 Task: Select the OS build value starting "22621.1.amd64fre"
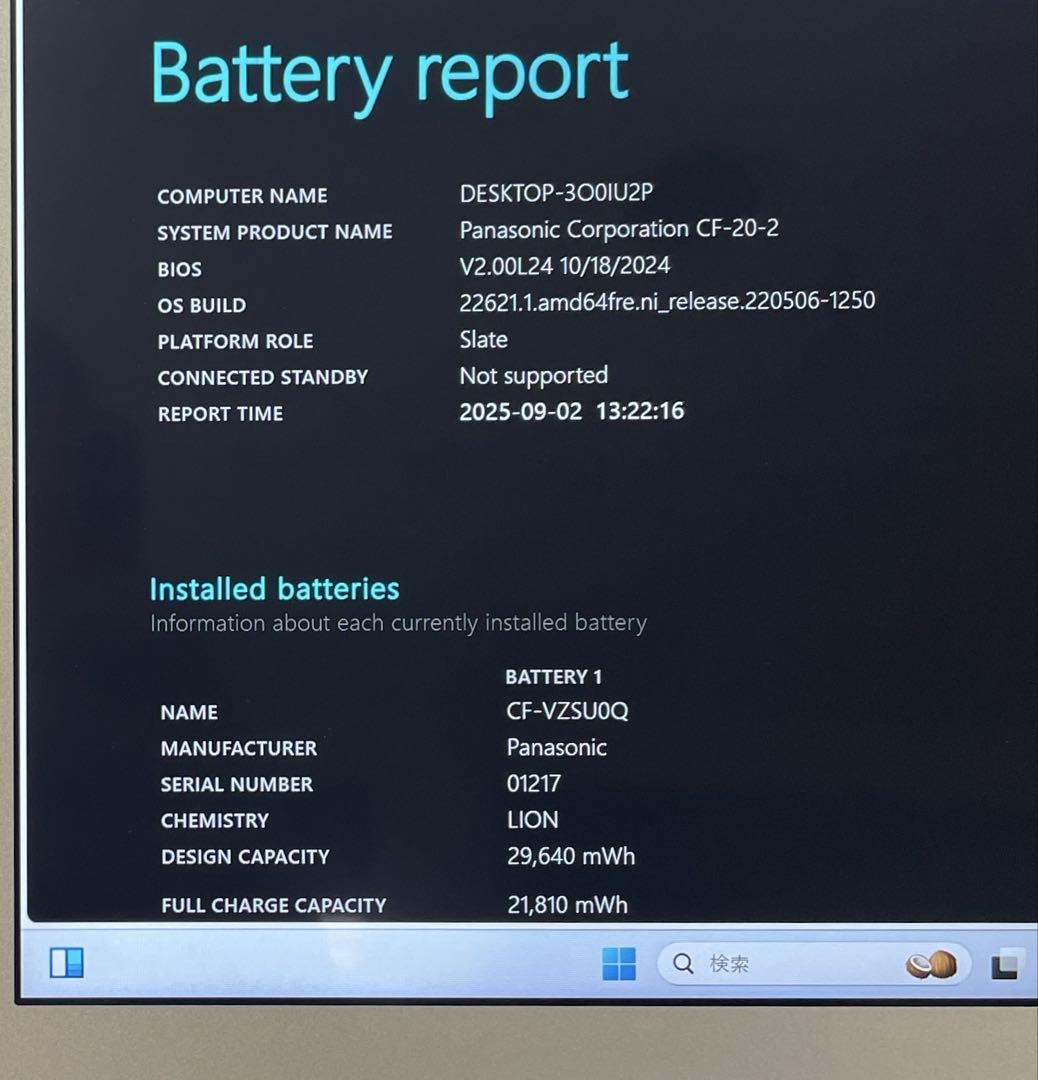coord(667,301)
